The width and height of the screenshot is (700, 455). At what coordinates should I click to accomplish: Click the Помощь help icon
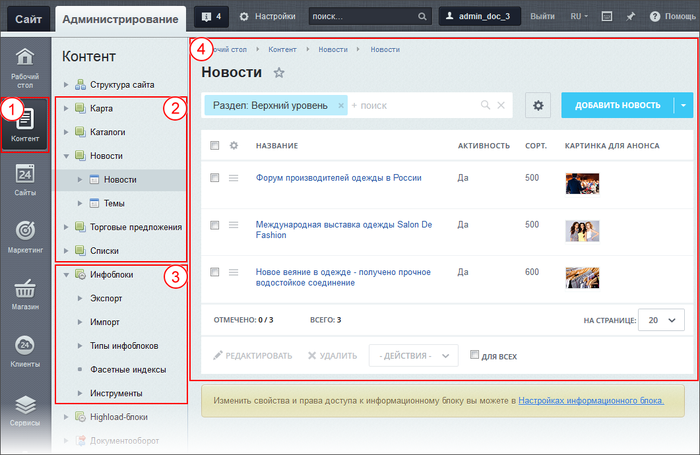tap(654, 17)
